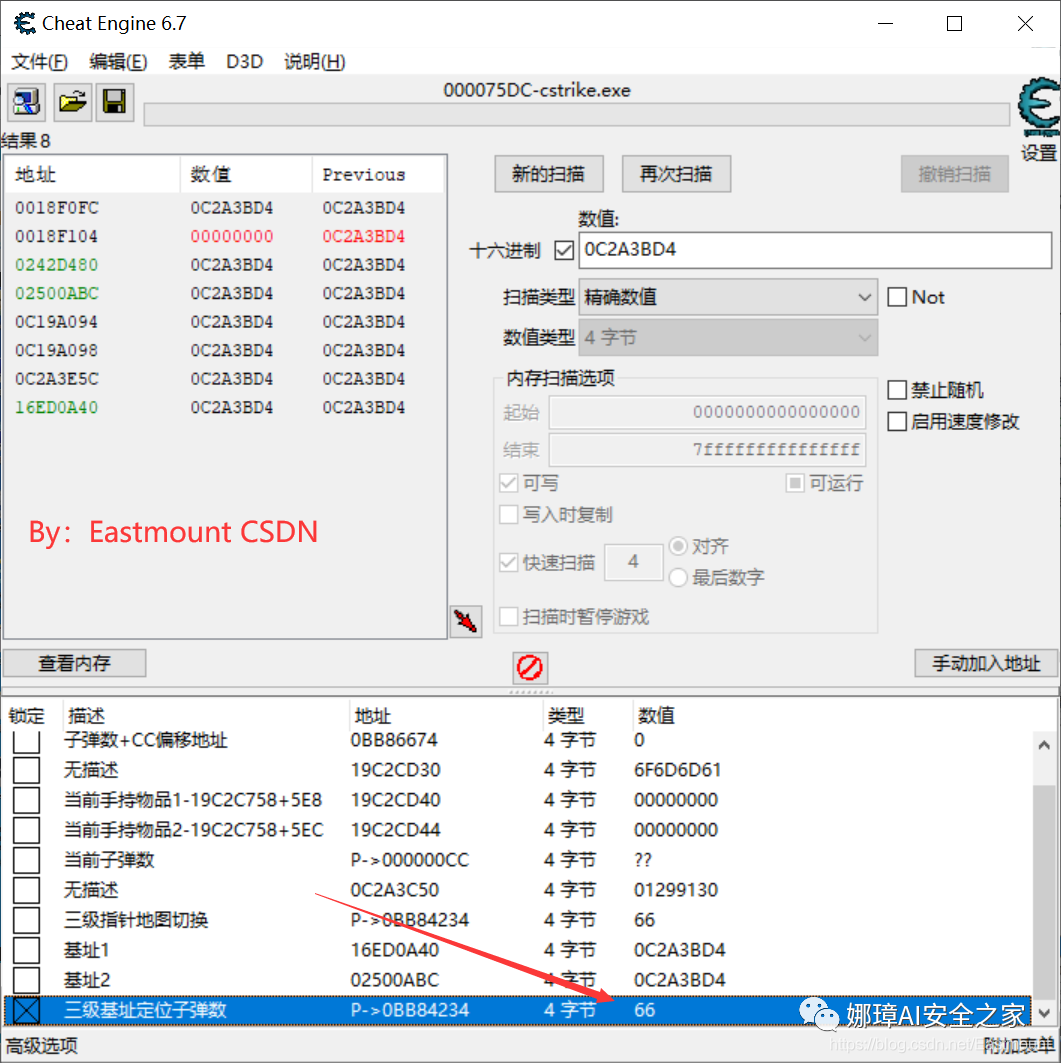Toggle the 写入时复制 checkbox
Viewport: 1061px width, 1063px height.
pyautogui.click(x=508, y=514)
